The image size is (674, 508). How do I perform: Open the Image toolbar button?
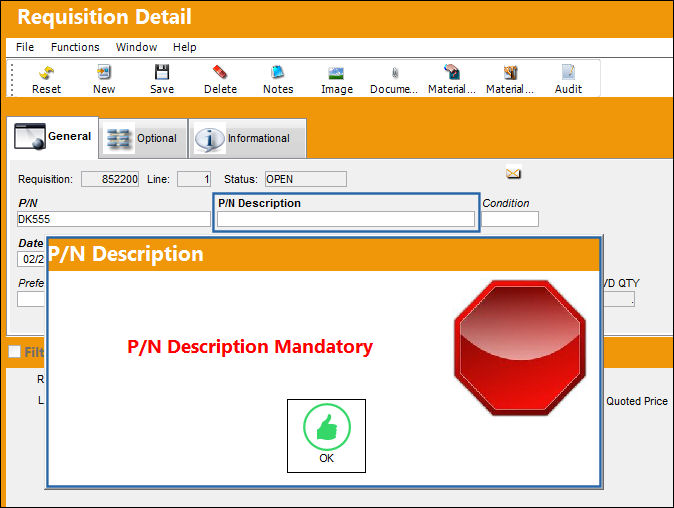click(337, 79)
